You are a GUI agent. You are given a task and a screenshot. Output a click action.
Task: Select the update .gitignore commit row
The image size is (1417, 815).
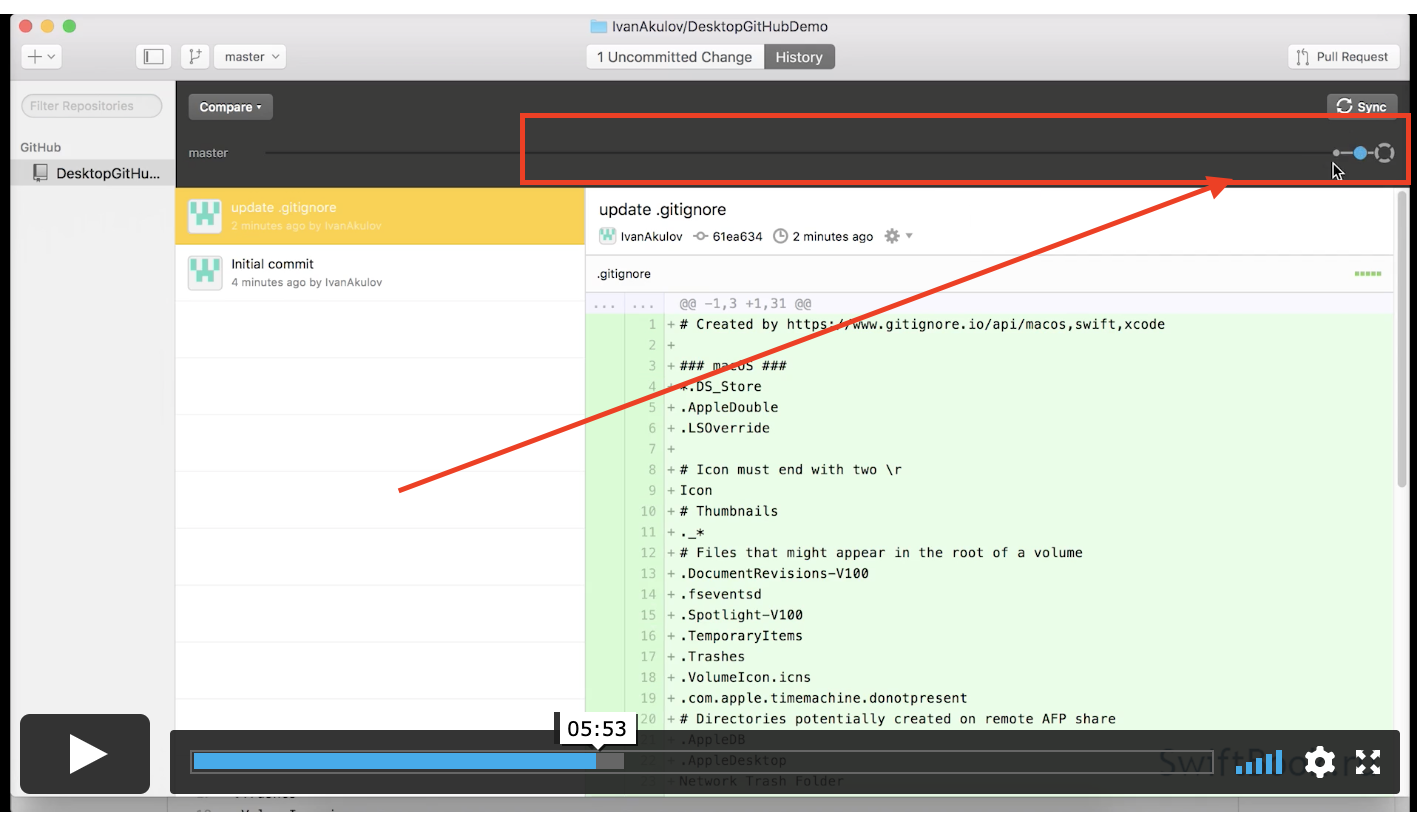pos(380,216)
